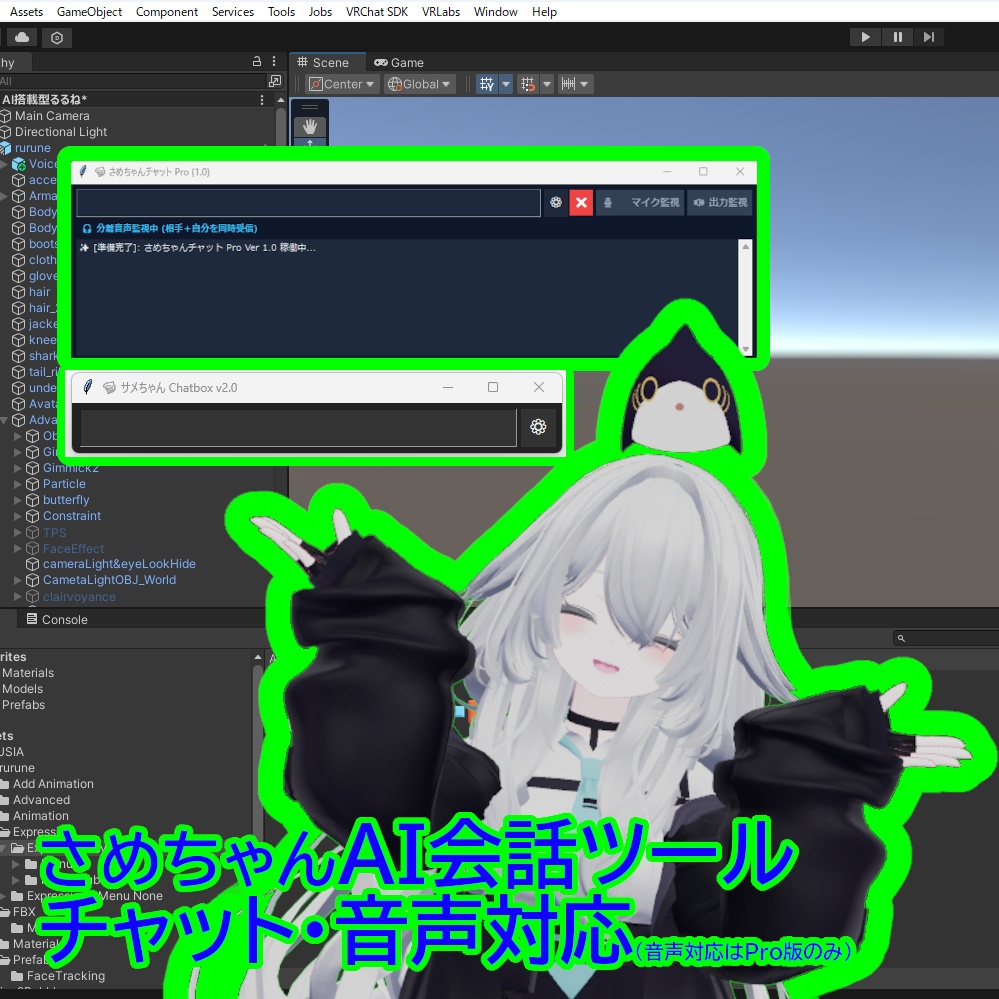Viewport: 999px width, 999px height.
Task: Open the VRLabs menu
Action: coord(441,11)
